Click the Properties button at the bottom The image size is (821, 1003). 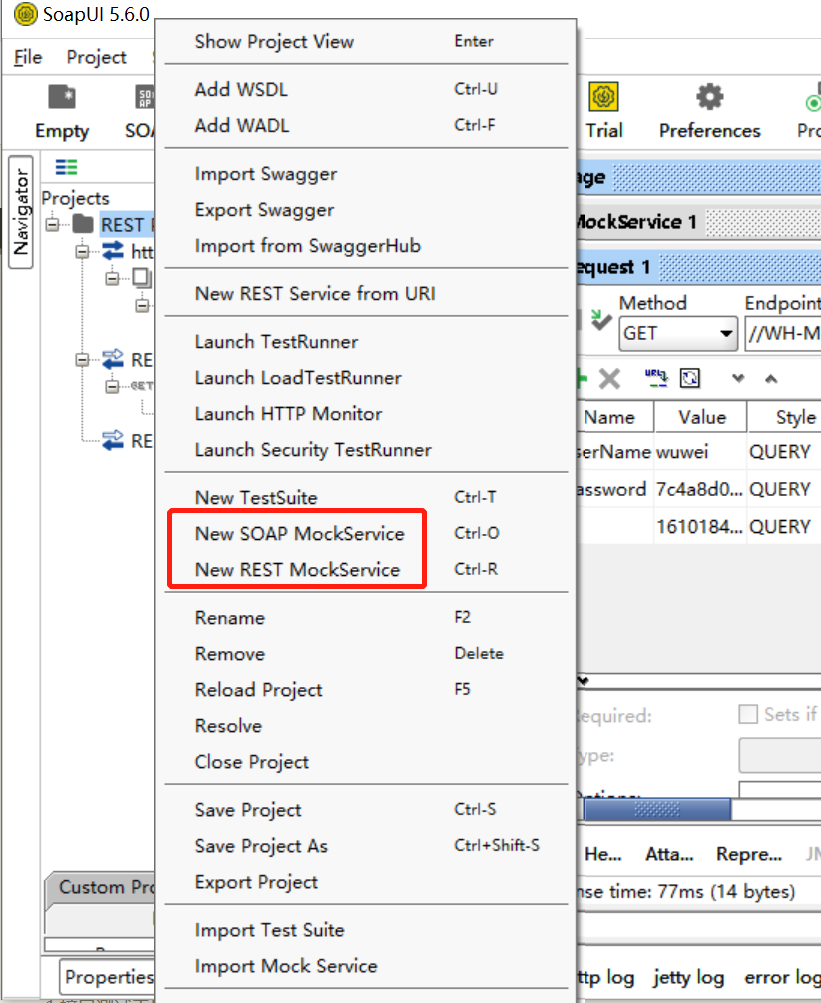[108, 977]
